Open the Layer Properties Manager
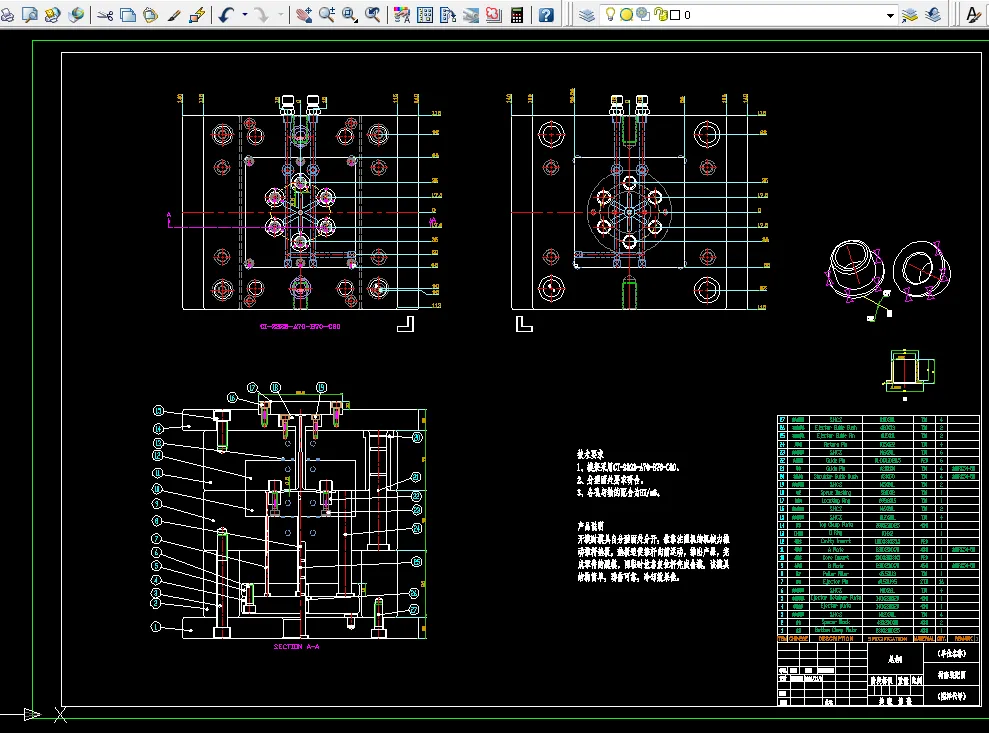Viewport: 989px width, 733px height. point(587,15)
